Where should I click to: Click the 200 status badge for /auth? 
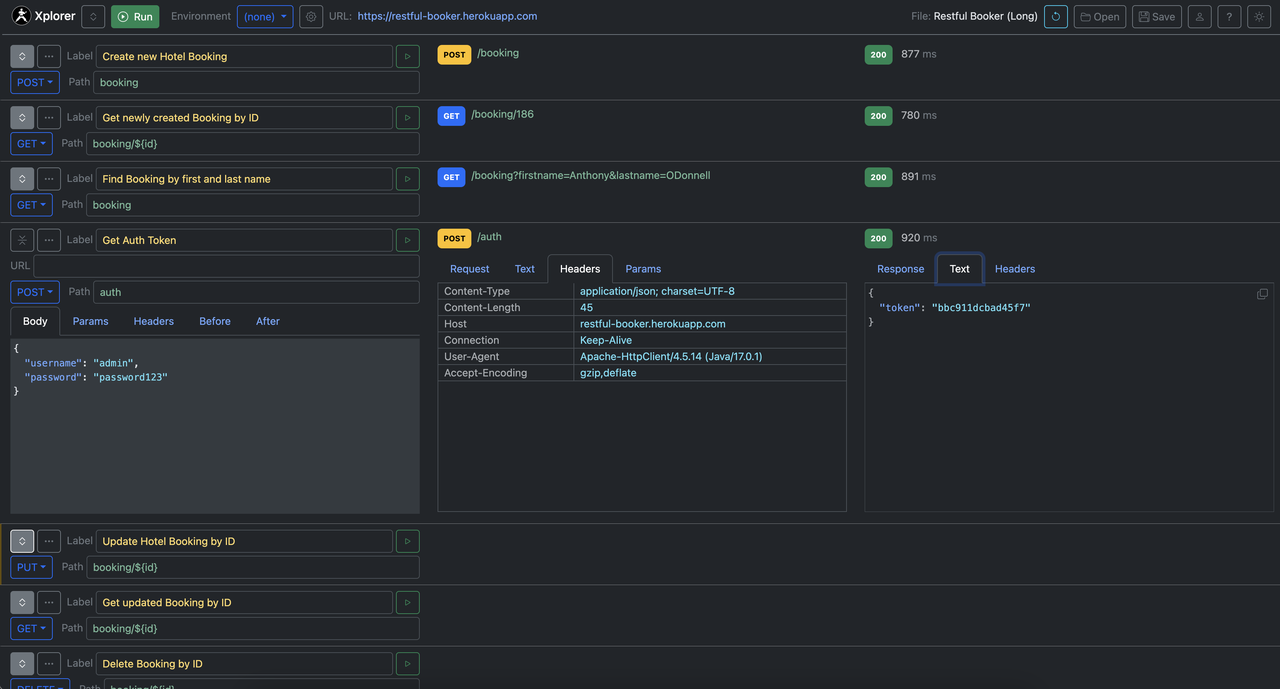coord(878,238)
